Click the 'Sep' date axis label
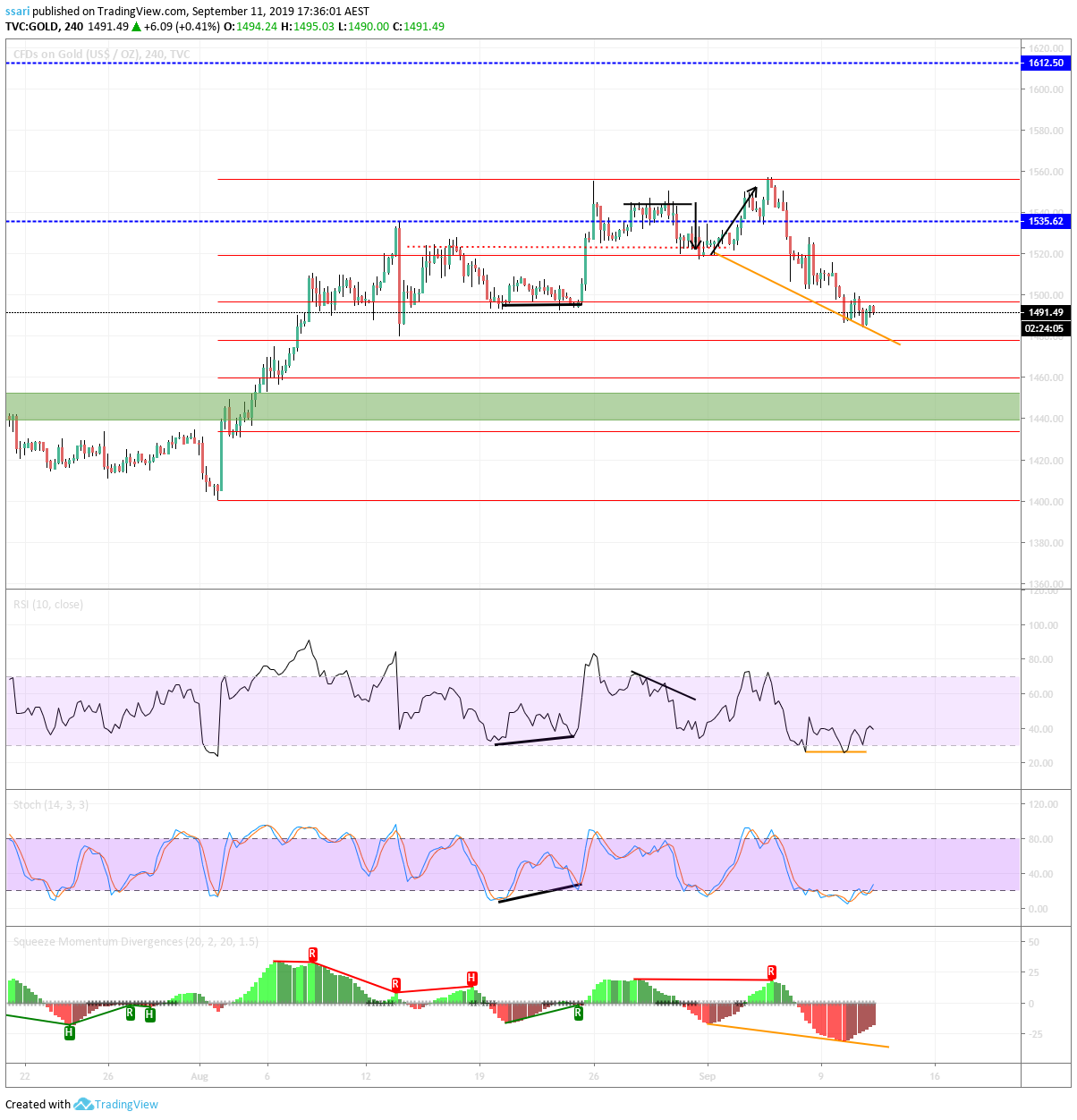Image resolution: width=1077 pixels, height=1120 pixels. coord(708,1076)
